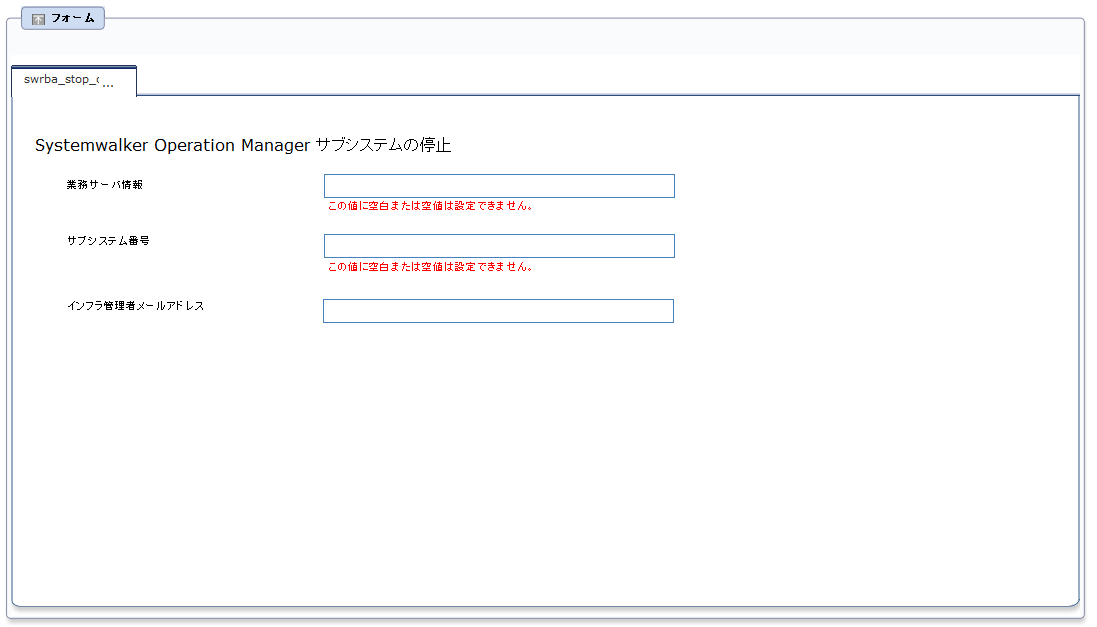Collapse the フォーム panel using its arrow icon
Viewport: 1097px width, 627px height.
38,19
